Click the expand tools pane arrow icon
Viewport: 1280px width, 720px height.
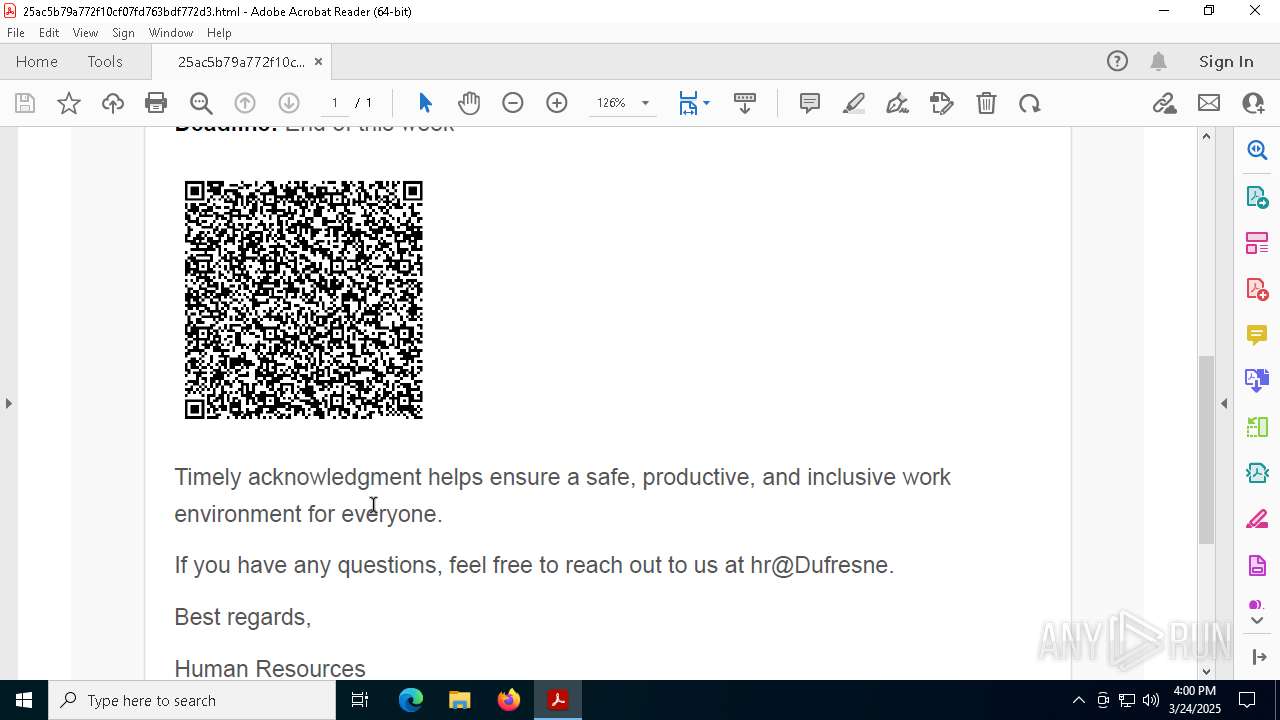1258,656
